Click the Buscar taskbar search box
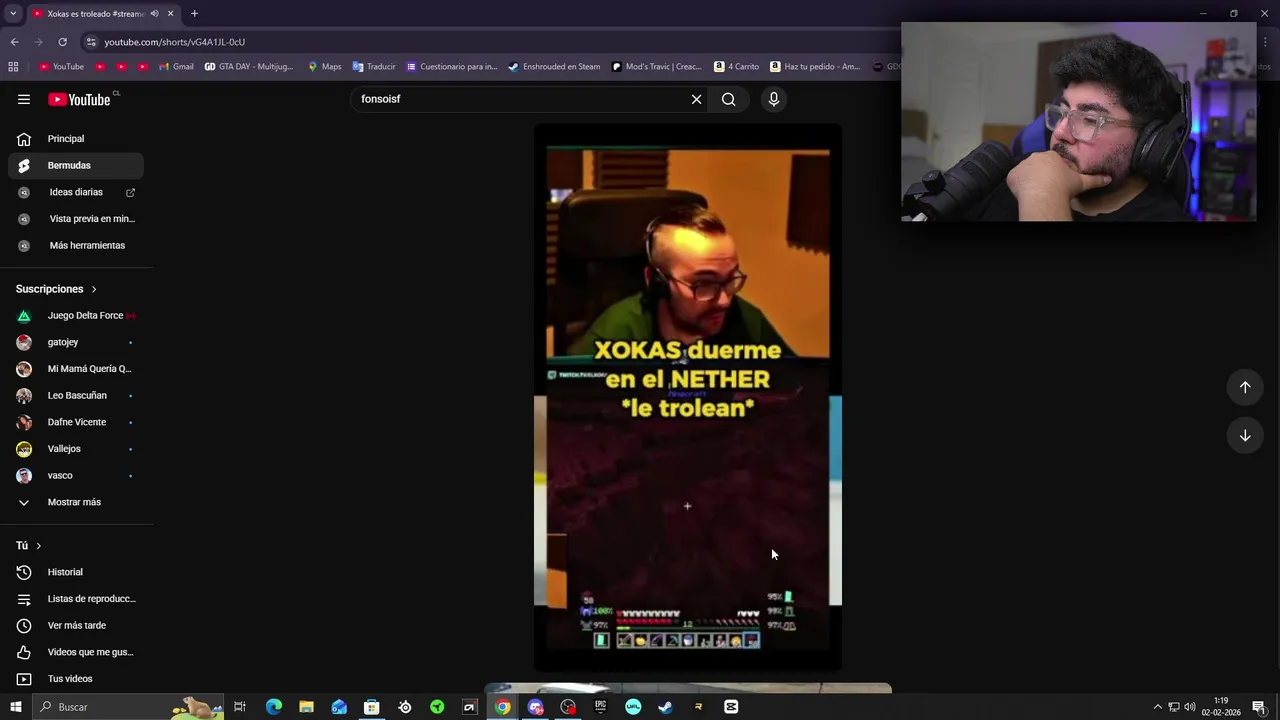This screenshot has height=720, width=1280. (130, 707)
